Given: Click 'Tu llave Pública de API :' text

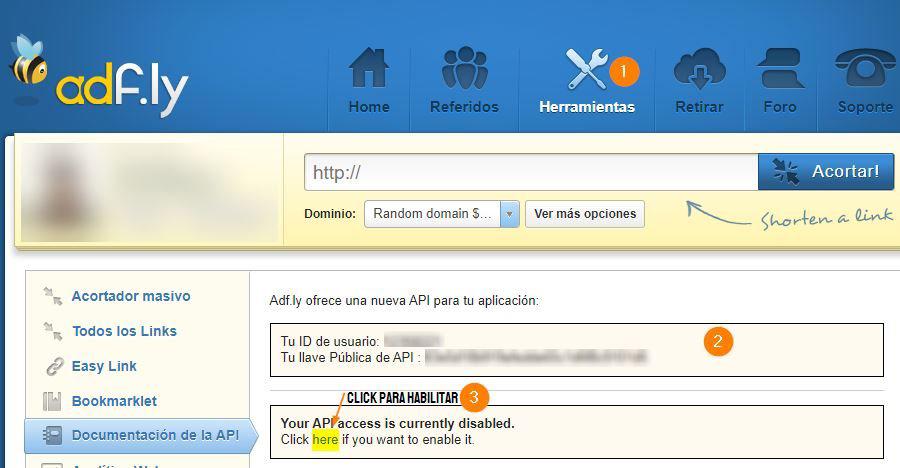Looking at the screenshot, I should (351, 357).
